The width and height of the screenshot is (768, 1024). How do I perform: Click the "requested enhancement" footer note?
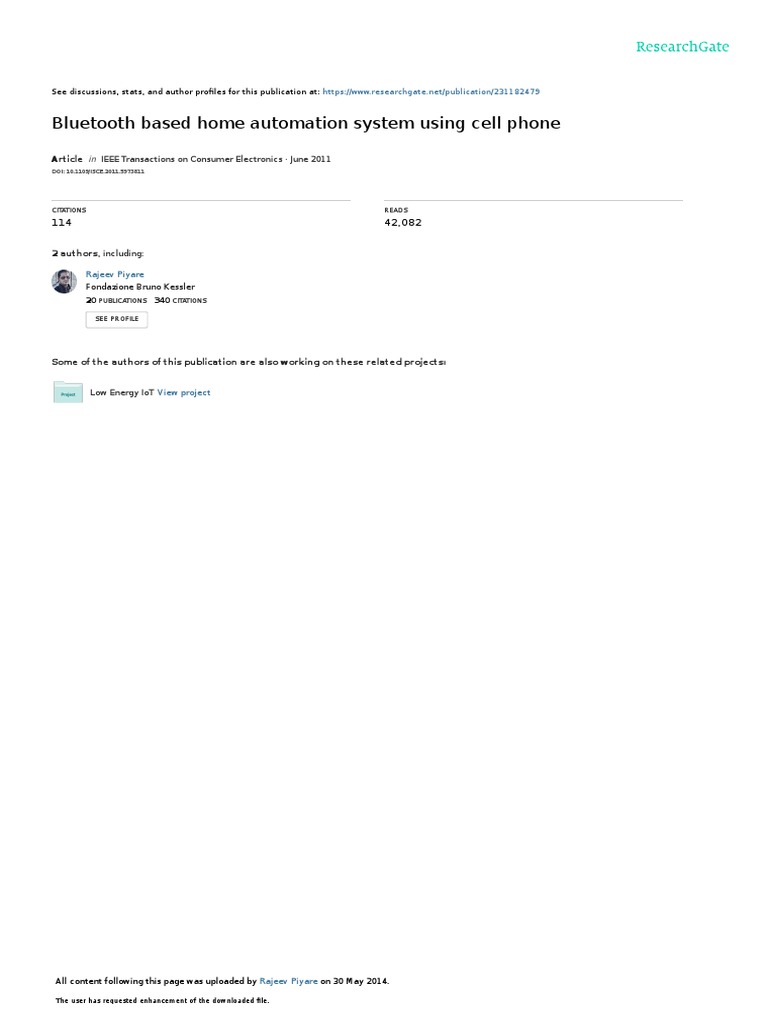click(162, 1000)
